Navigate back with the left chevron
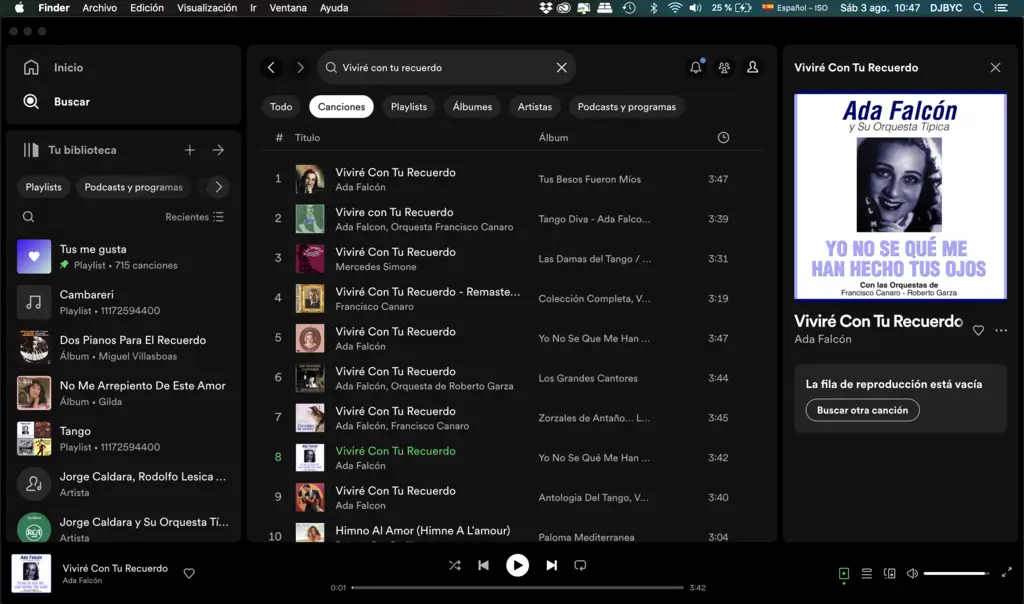 pyautogui.click(x=271, y=67)
